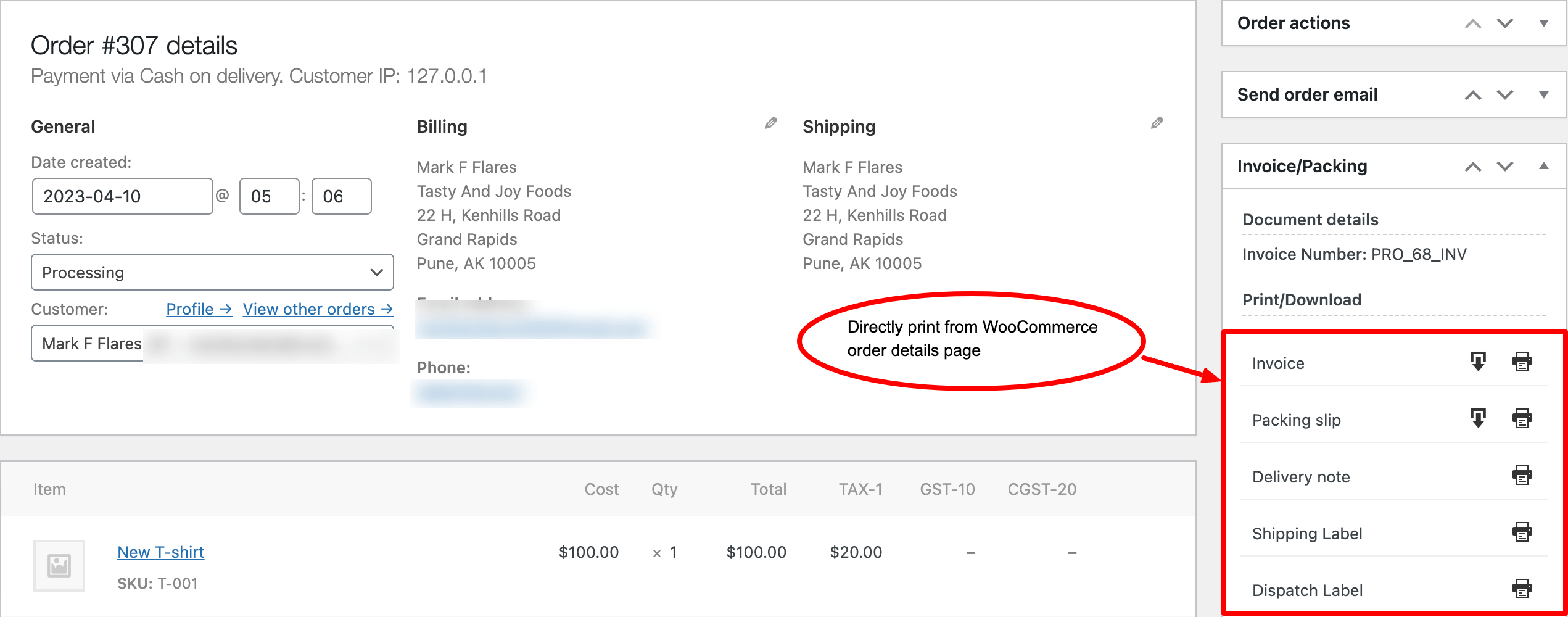Collapse the Invoice/Packing panel
The image size is (1568, 617).
(1543, 166)
